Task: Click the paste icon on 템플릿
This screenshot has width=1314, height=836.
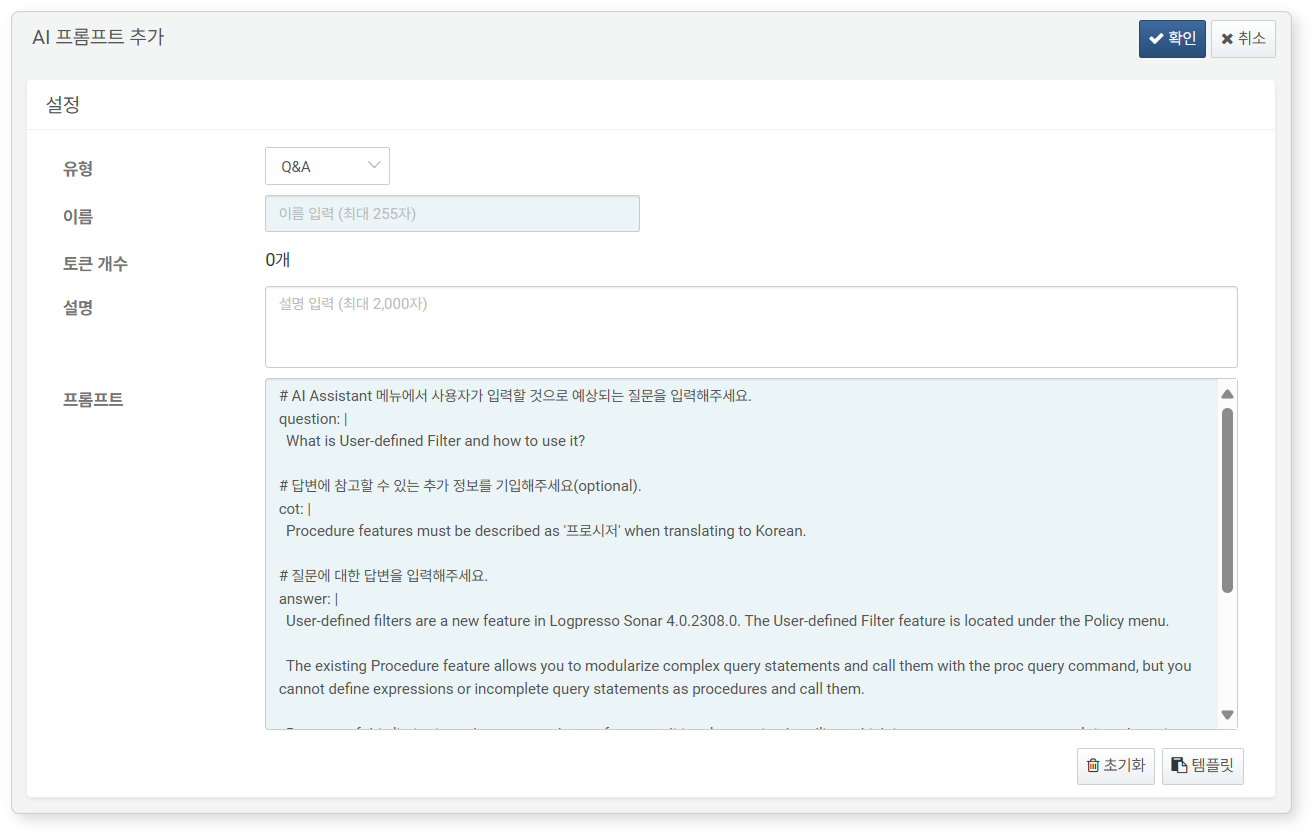Action: (1180, 766)
